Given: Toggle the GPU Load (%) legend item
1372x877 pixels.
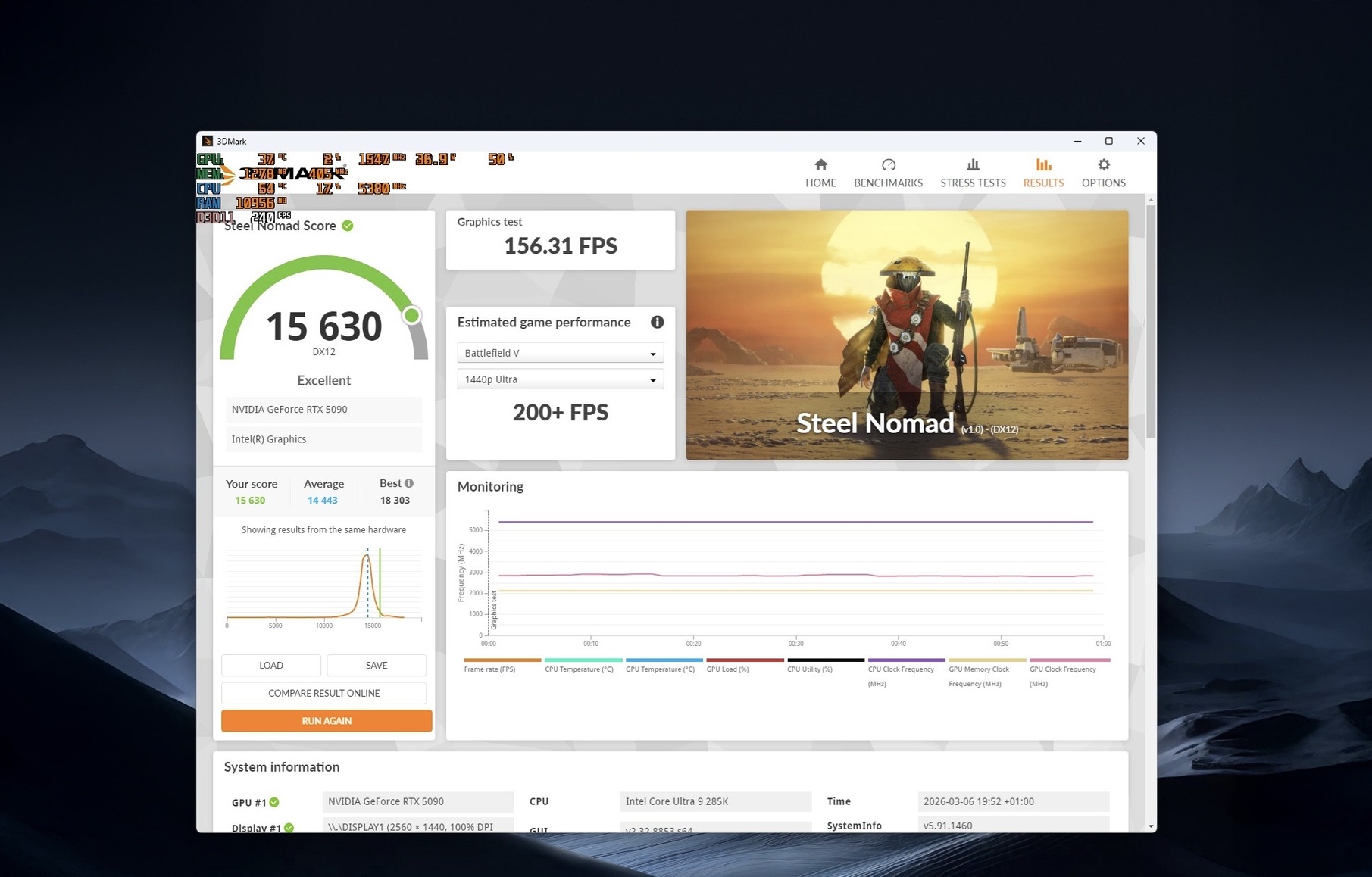Looking at the screenshot, I should click(745, 665).
